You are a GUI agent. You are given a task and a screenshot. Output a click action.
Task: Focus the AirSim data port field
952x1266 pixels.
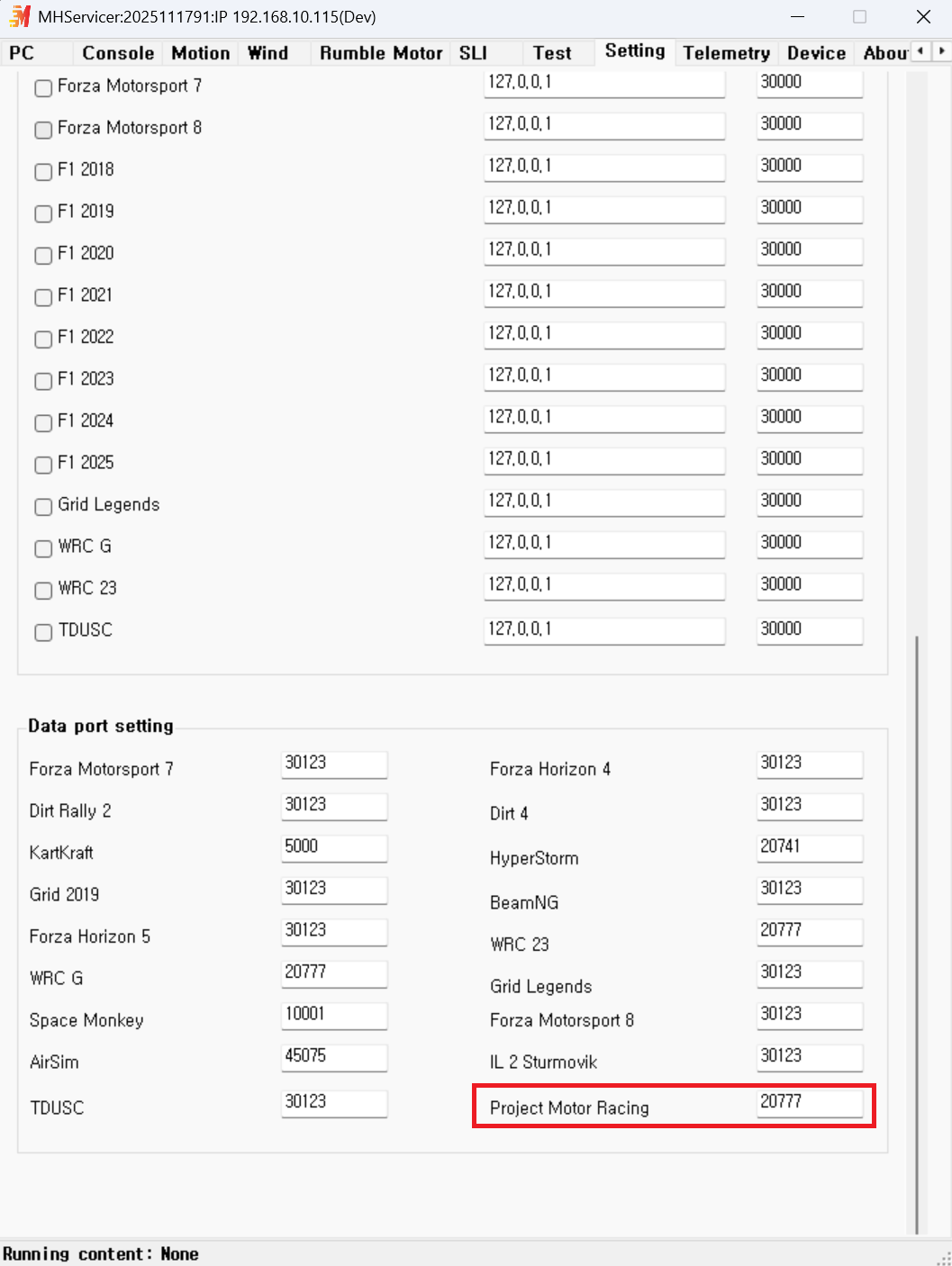pyautogui.click(x=334, y=1057)
